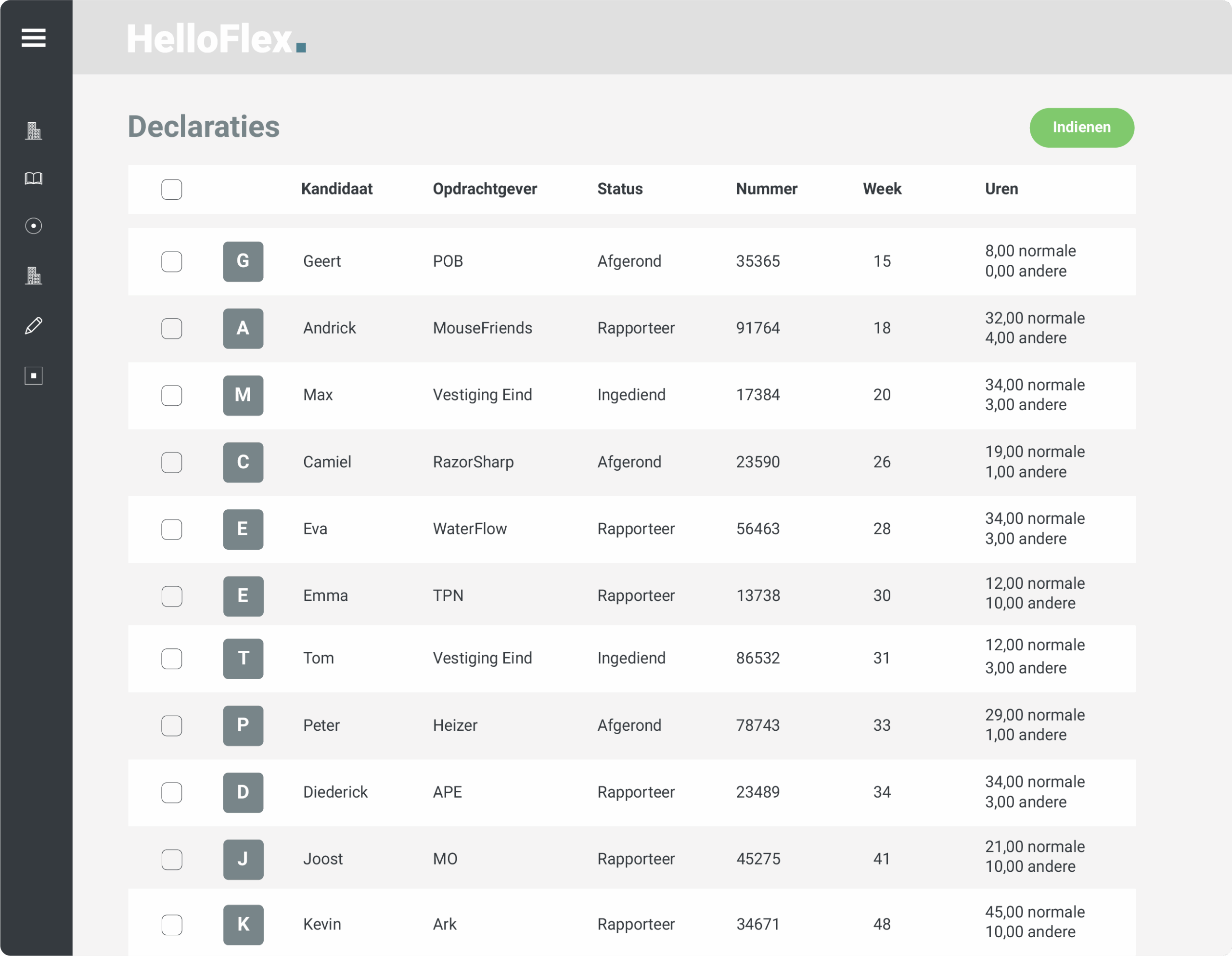
Task: Open Camiel's declaration number 23590
Action: pos(757,462)
